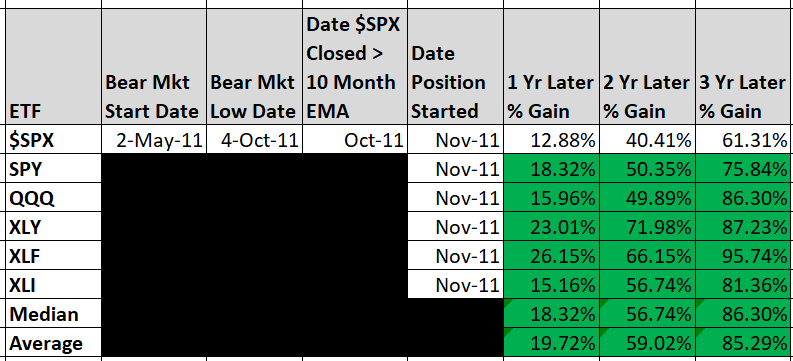
Task: Click the $SPX row label cell
Action: 53,139
